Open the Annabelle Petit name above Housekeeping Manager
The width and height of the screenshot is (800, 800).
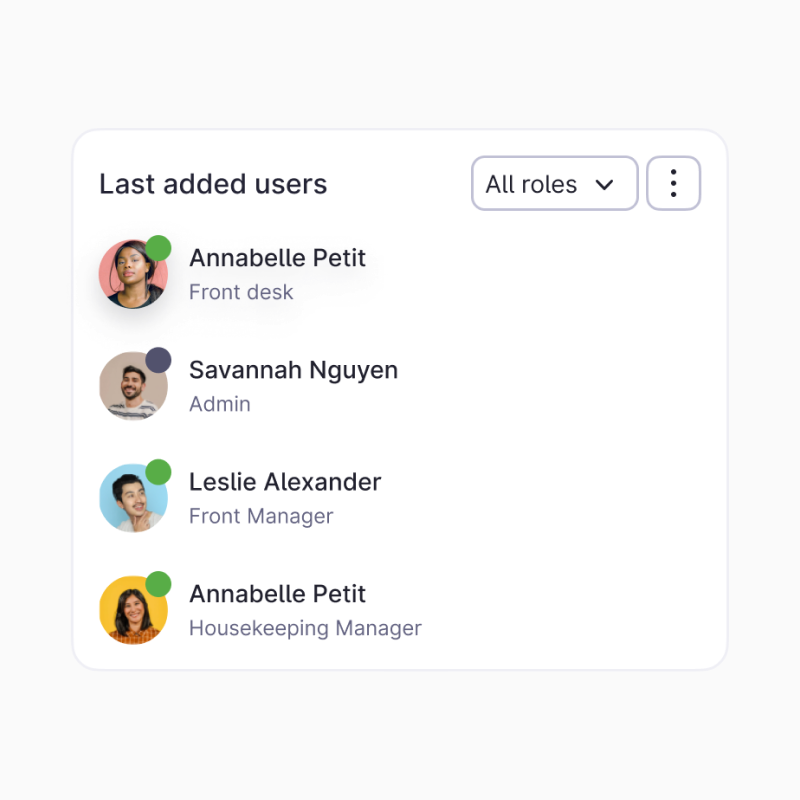click(277, 594)
